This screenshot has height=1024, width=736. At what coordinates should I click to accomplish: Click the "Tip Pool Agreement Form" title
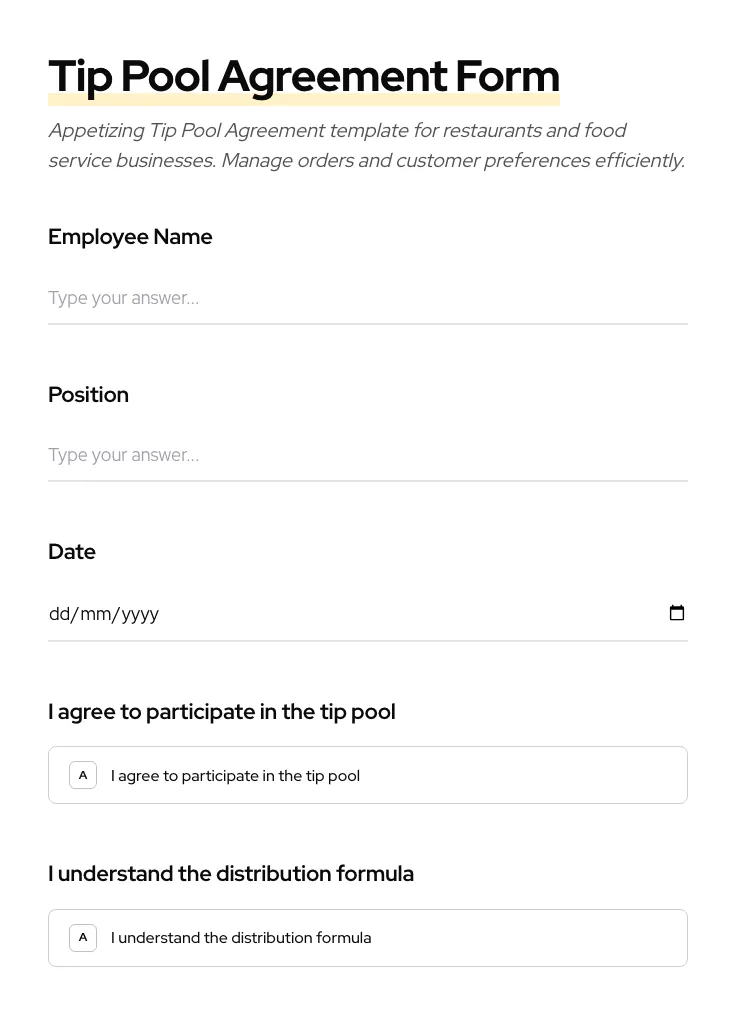[x=304, y=75]
